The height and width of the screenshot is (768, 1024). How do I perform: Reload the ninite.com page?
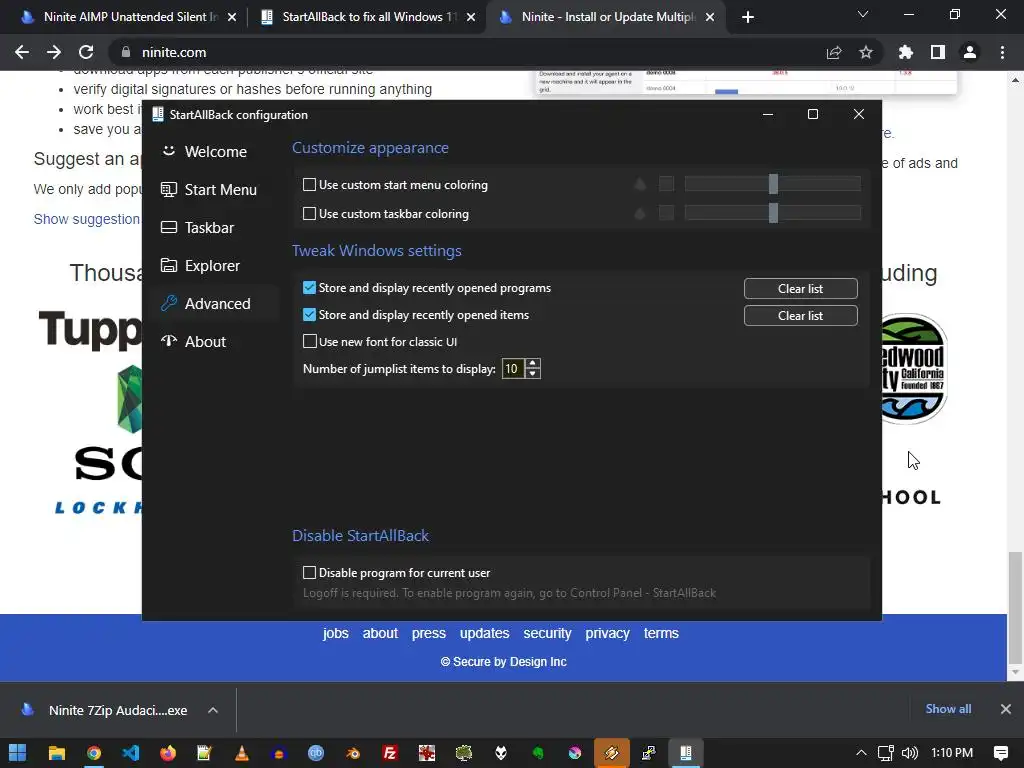click(86, 52)
